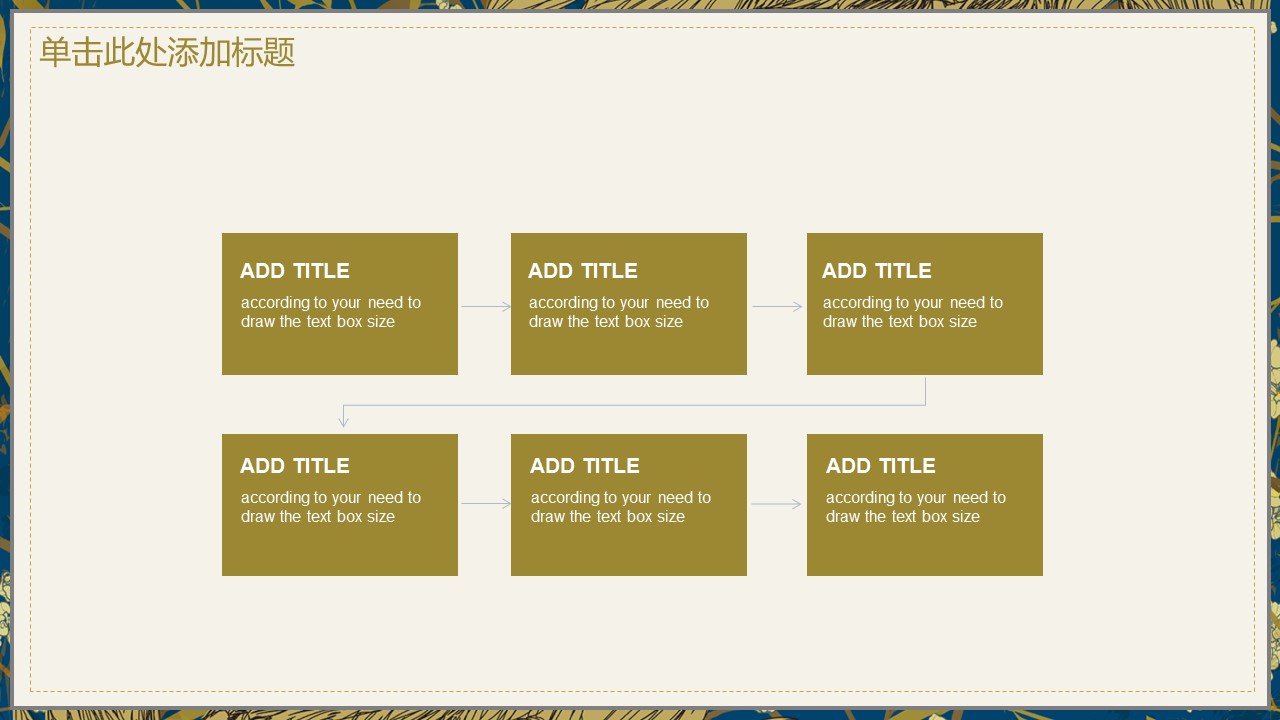Select the ADD TITLE heading in bottom-middle box
The image size is (1280, 720).
coord(584,466)
